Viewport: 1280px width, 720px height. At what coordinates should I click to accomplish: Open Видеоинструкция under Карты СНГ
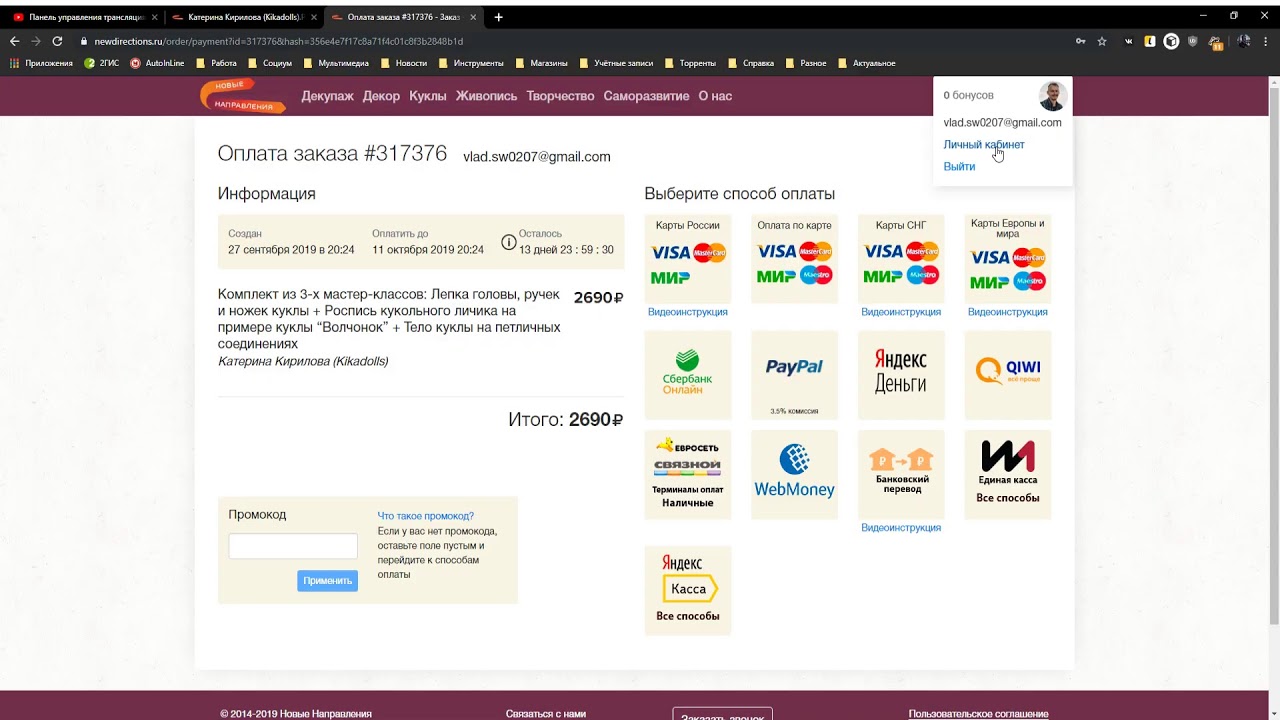click(901, 312)
